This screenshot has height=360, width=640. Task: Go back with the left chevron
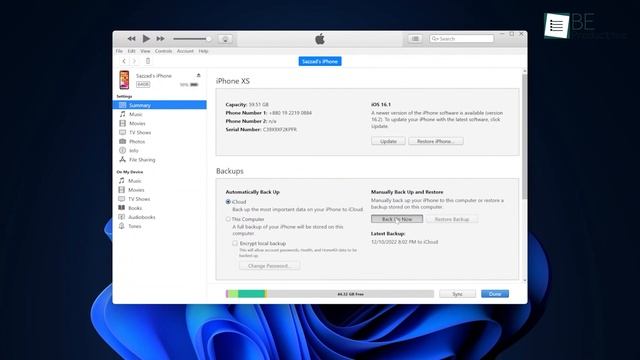(124, 61)
